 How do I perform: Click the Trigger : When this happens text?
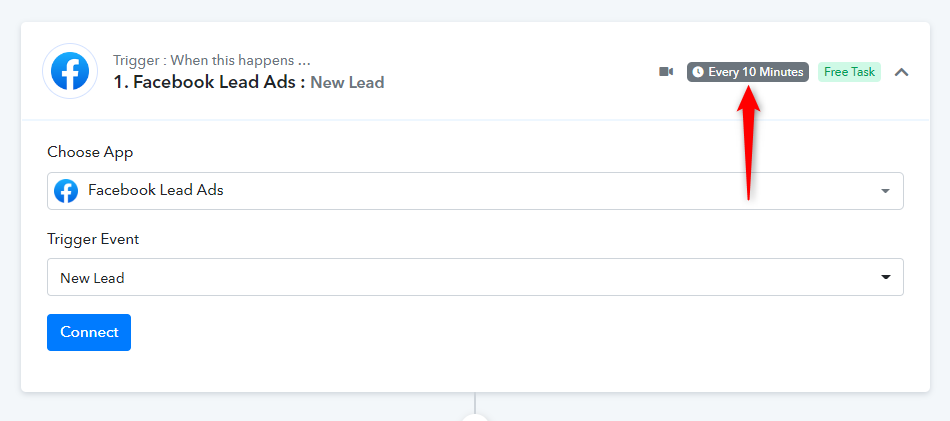click(212, 61)
